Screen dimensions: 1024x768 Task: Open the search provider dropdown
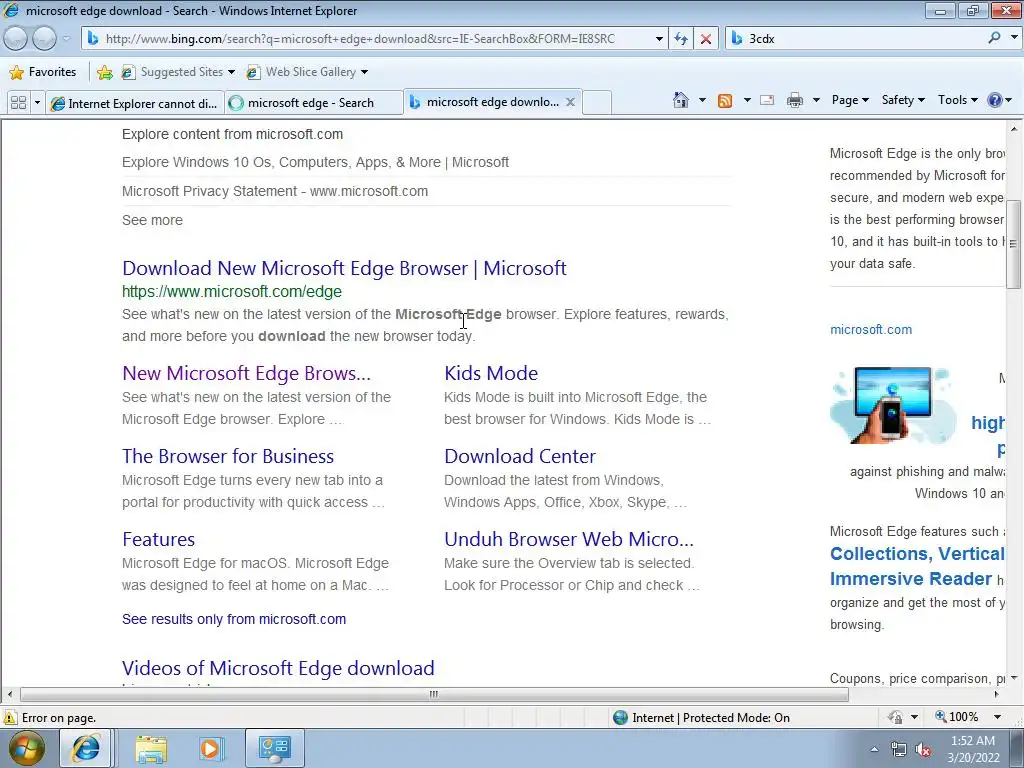pyautogui.click(x=1014, y=38)
